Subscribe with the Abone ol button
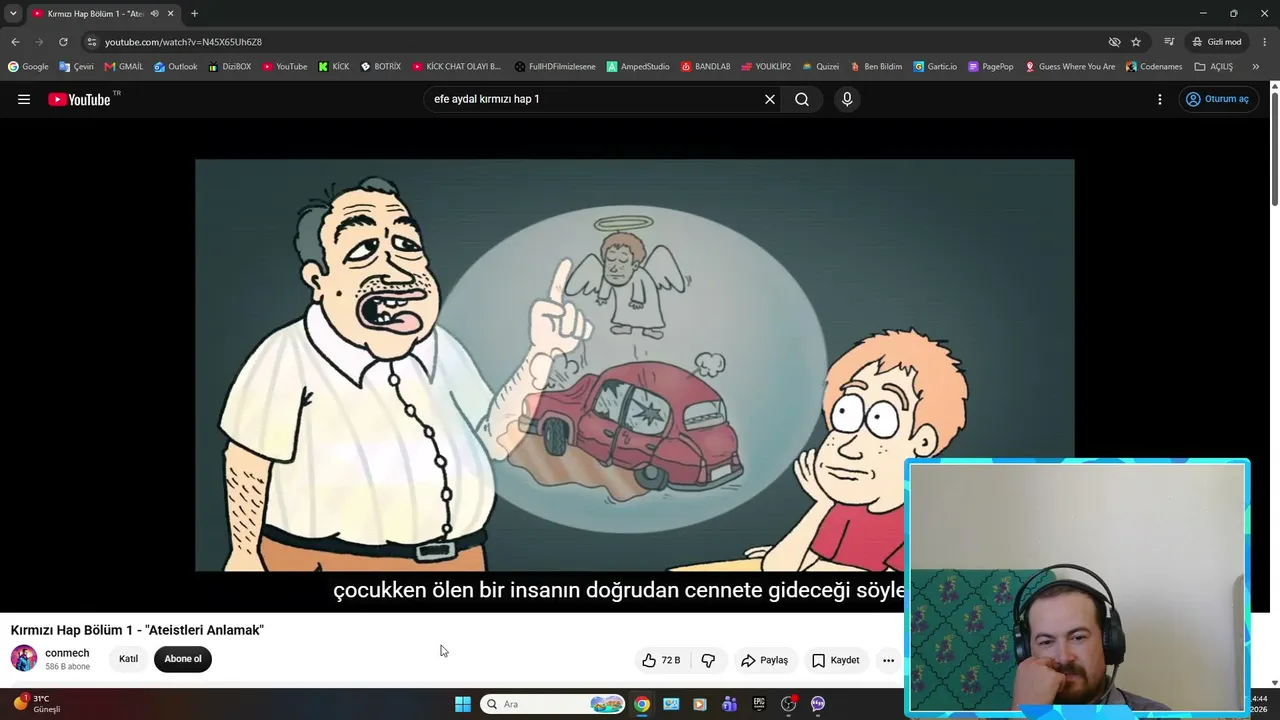 pos(183,659)
